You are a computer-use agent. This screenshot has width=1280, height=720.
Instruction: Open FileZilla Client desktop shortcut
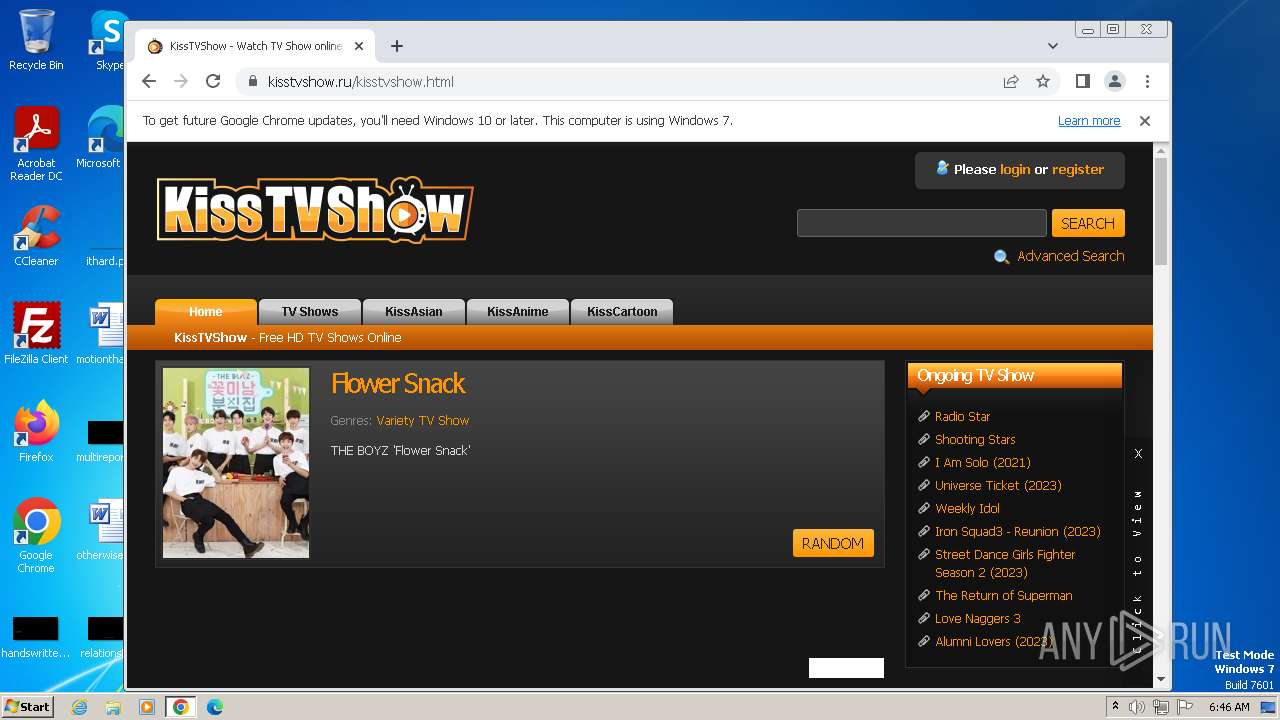36,334
